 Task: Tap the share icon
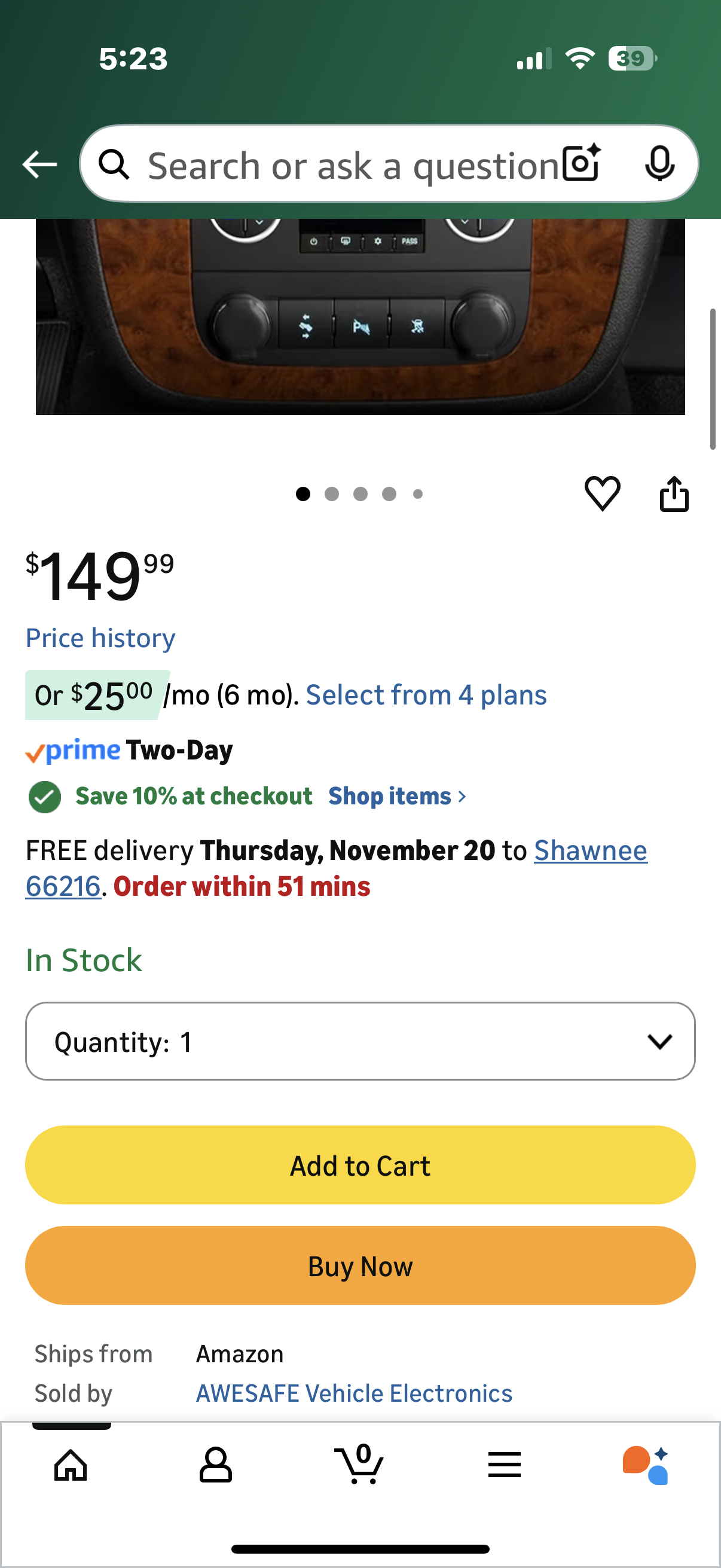click(x=674, y=493)
